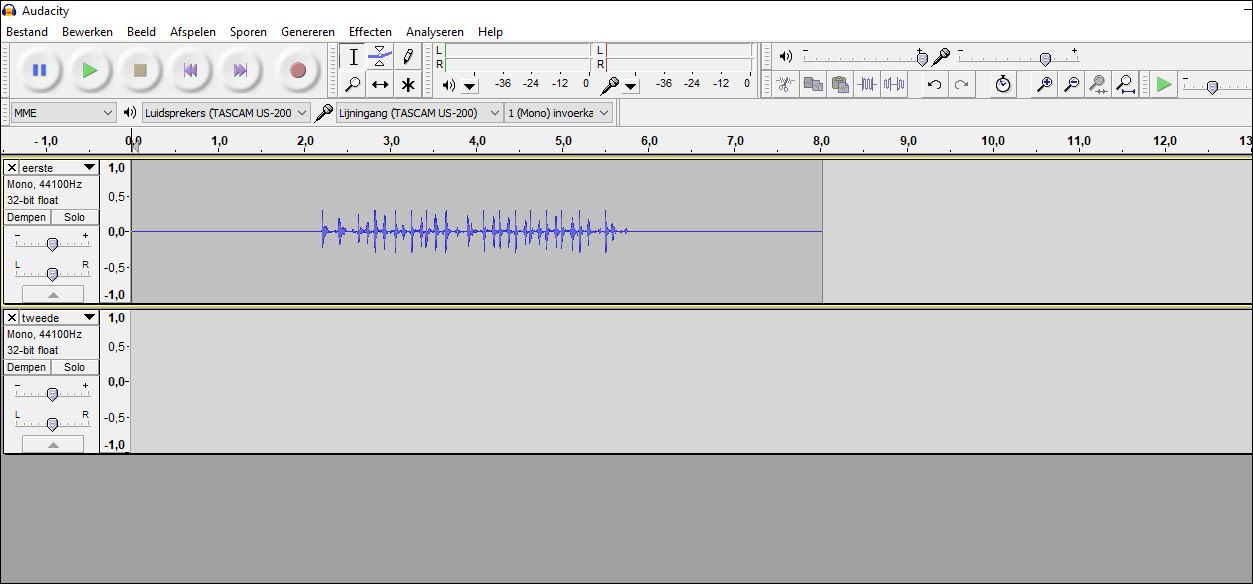This screenshot has width=1253, height=584.
Task: Click the tweede track pan slider
Action: point(53,424)
